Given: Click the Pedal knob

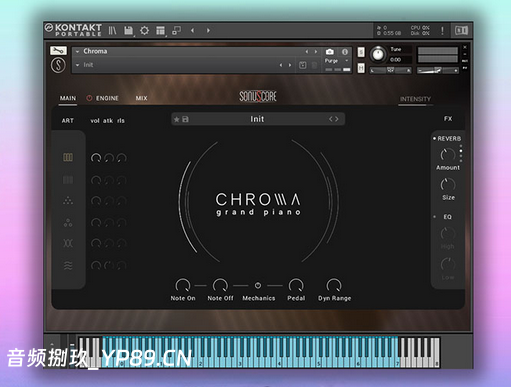Looking at the screenshot, I should [x=296, y=286].
